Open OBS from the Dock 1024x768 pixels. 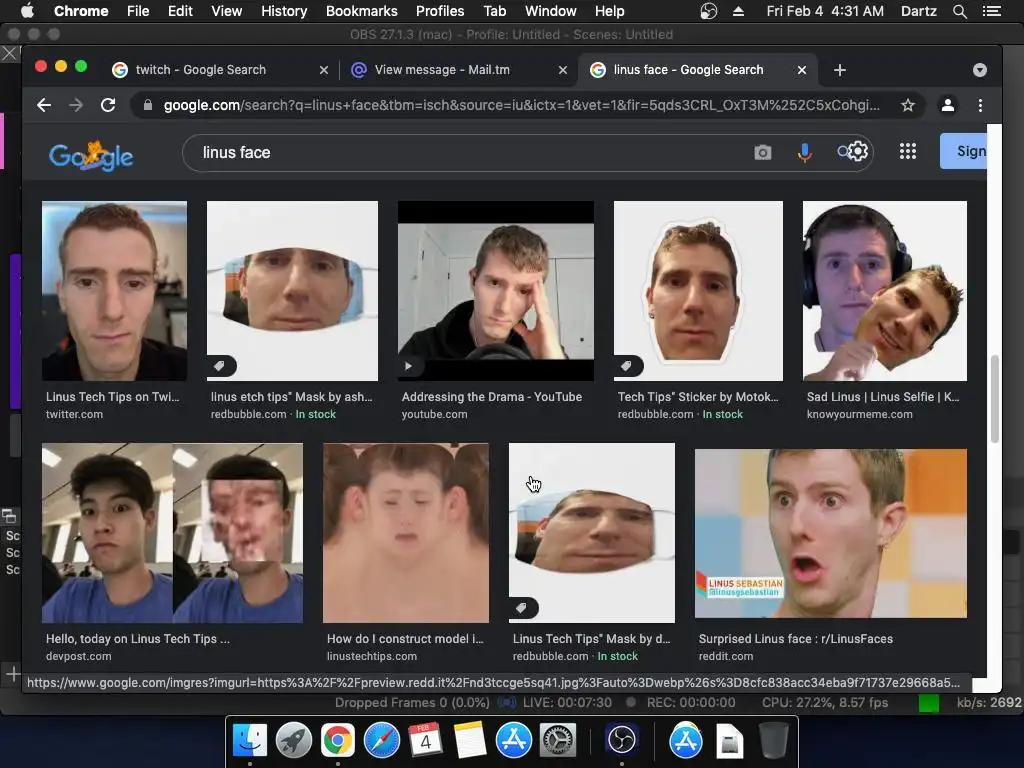pyautogui.click(x=622, y=740)
